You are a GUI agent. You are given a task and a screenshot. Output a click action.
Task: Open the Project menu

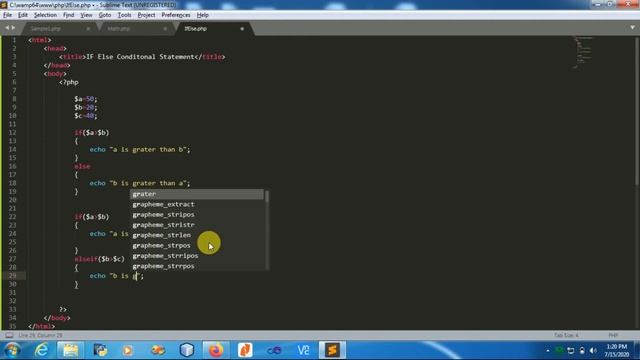pos(146,15)
